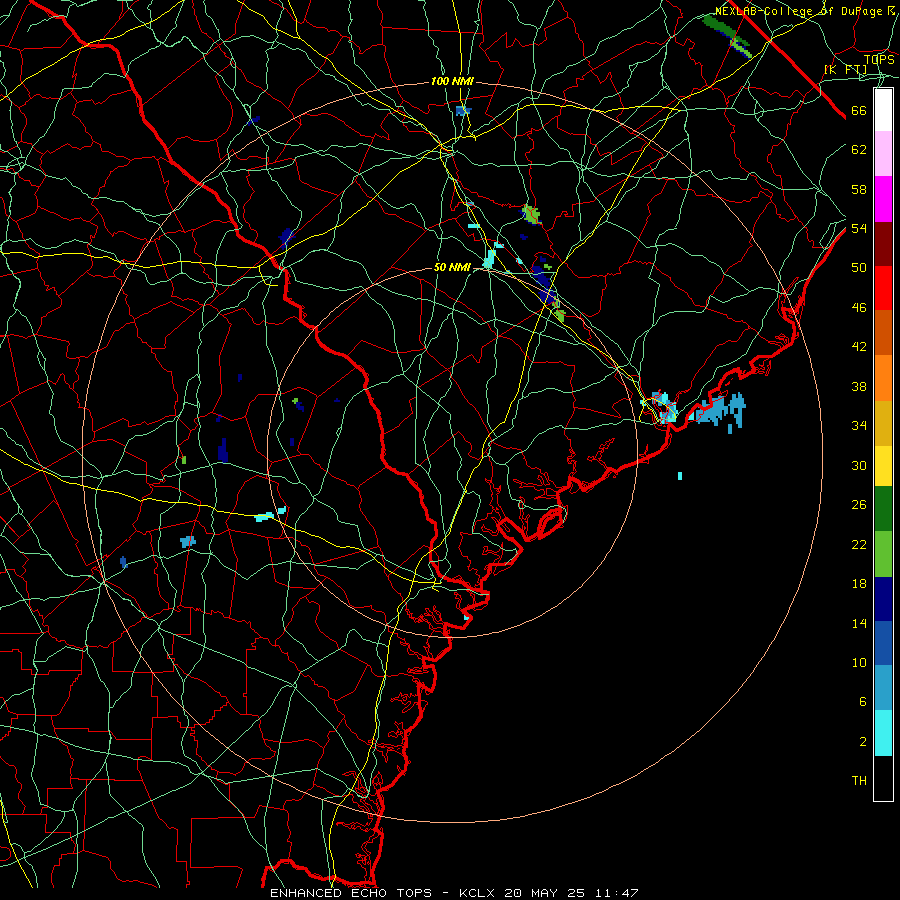Click the '14' legend value label
The height and width of the screenshot is (900, 900).
pos(859,623)
